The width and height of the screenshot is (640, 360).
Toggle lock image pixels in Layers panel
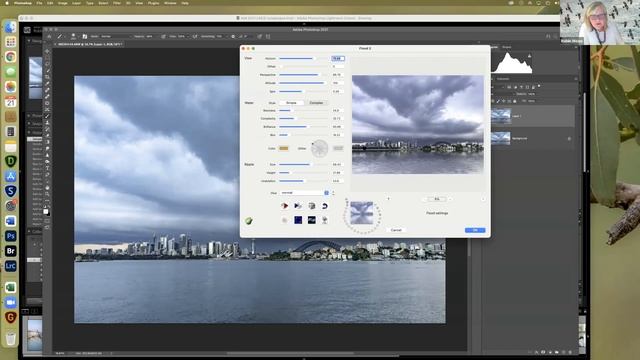point(498,101)
